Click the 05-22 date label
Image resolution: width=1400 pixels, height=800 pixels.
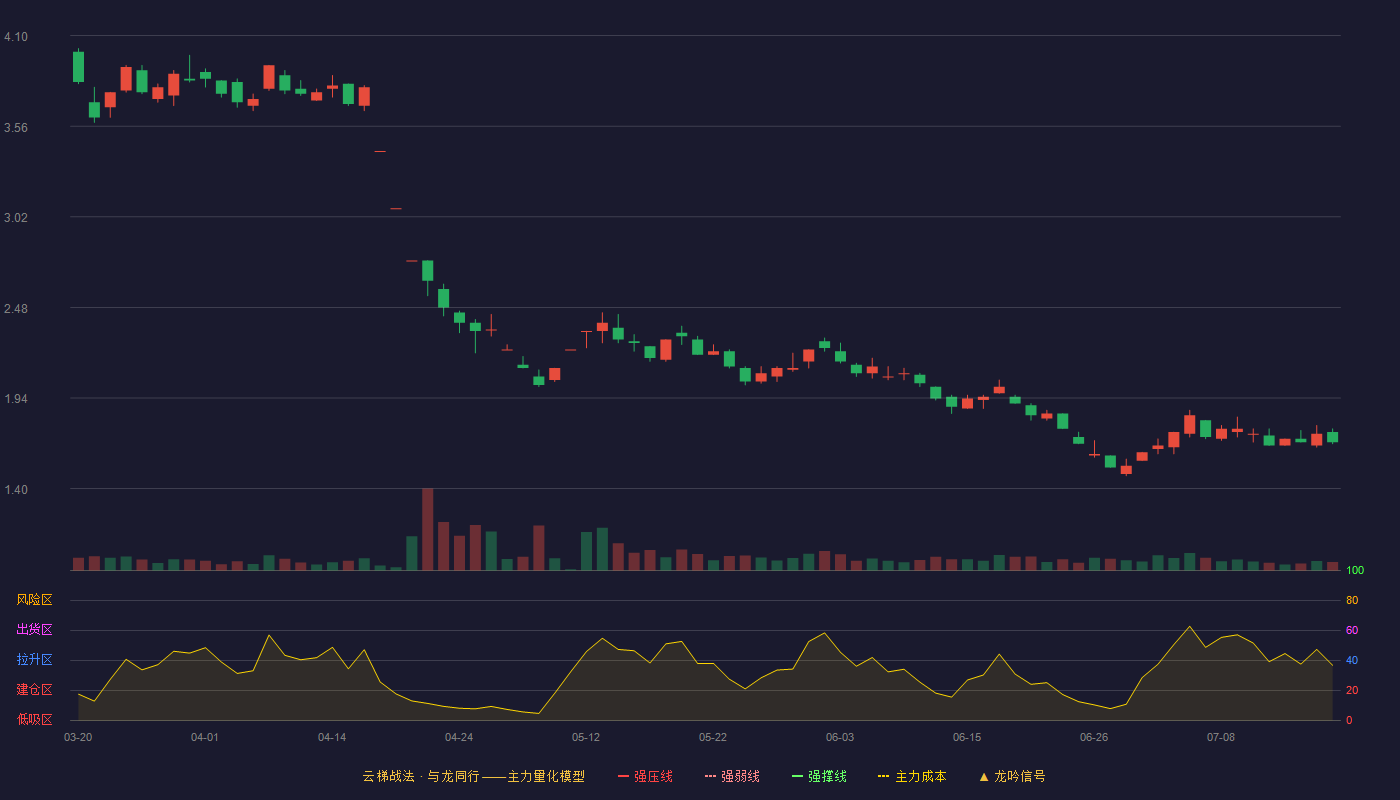click(713, 737)
